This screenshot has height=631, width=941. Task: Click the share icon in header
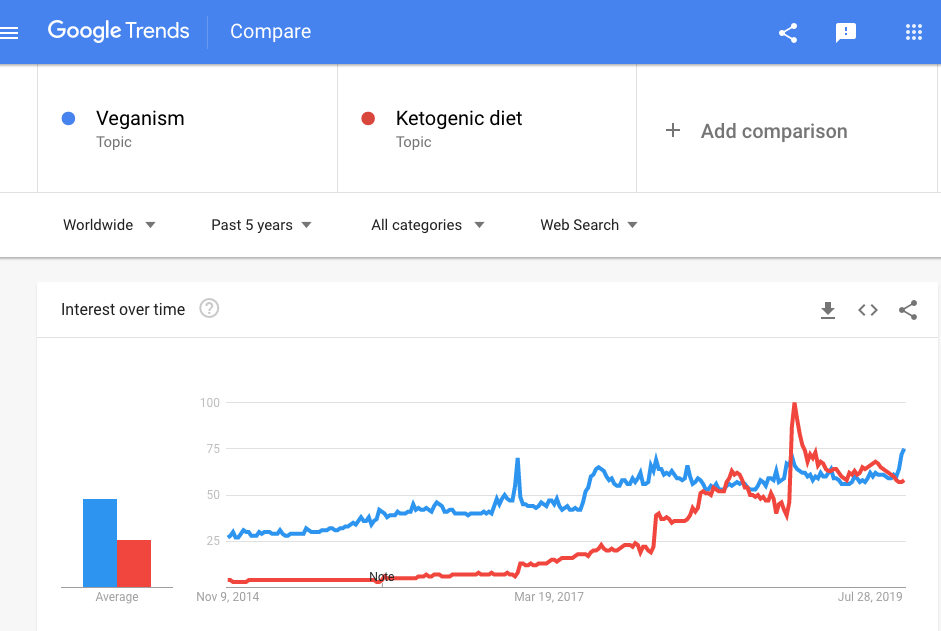click(788, 32)
